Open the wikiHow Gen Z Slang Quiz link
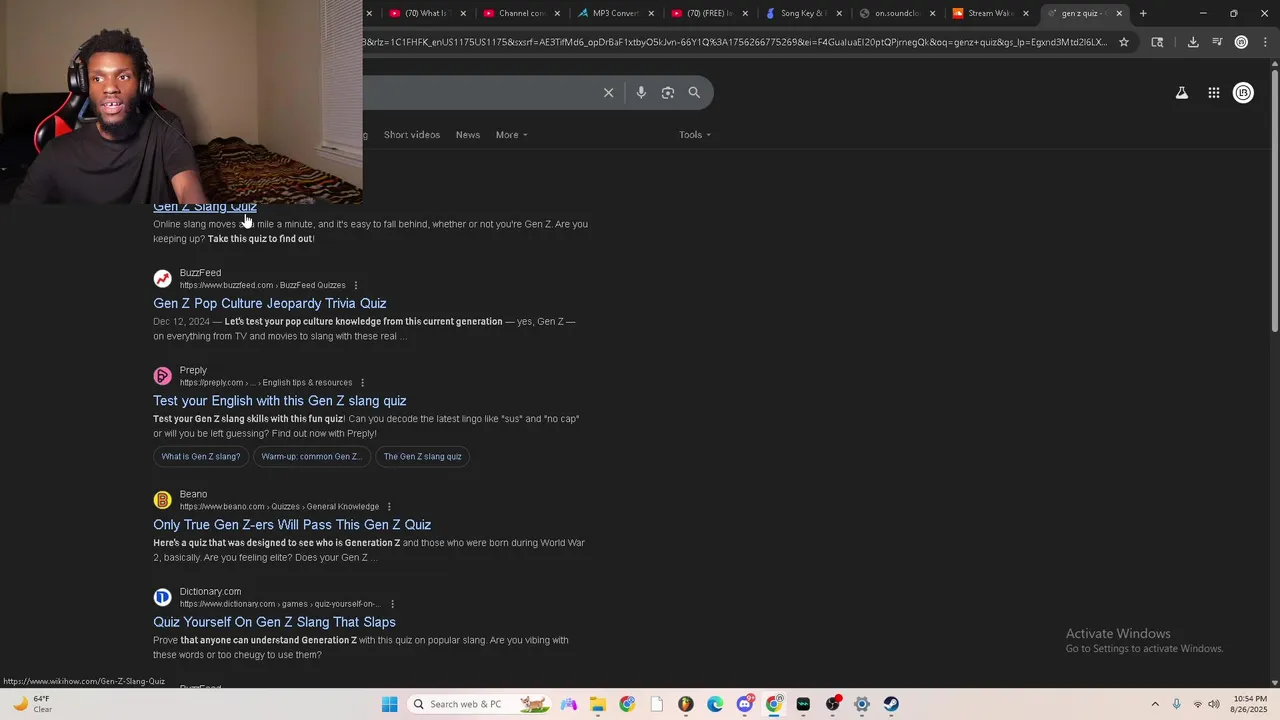Image resolution: width=1280 pixels, height=720 pixels. pos(205,207)
